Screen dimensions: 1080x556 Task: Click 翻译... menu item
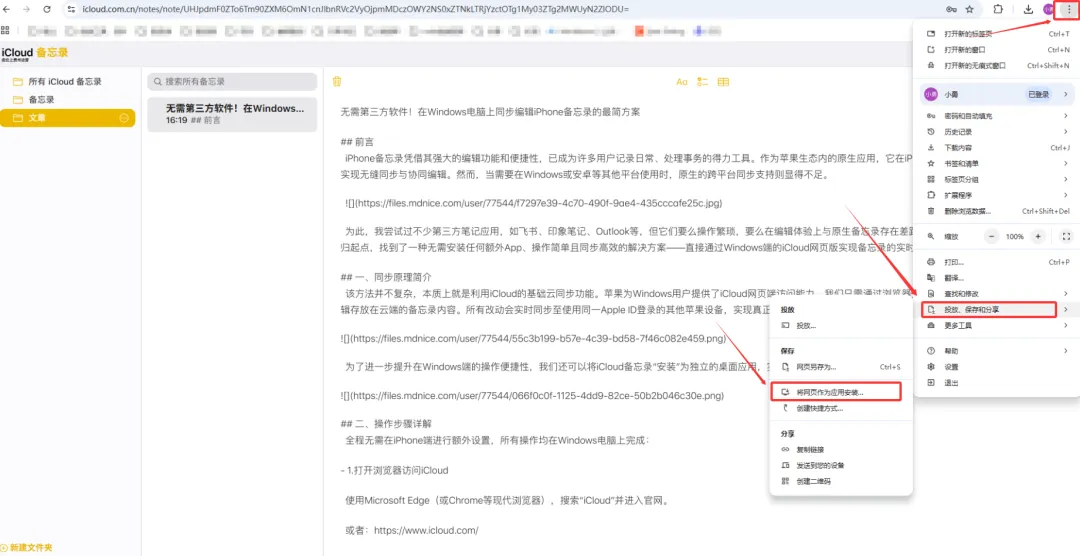pos(997,278)
